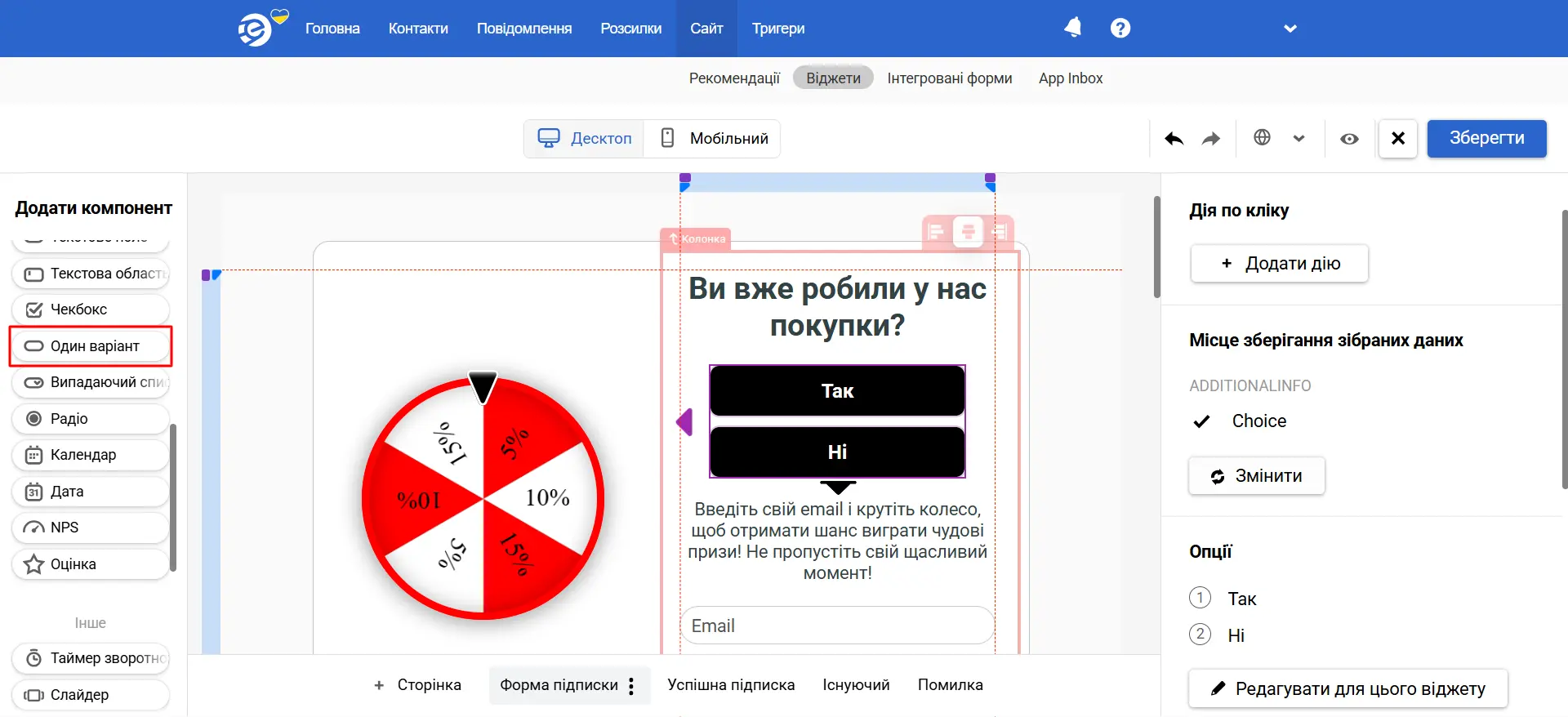This screenshot has height=717, width=1568.
Task: Switch to Інтегровані форми tab
Action: coord(950,78)
